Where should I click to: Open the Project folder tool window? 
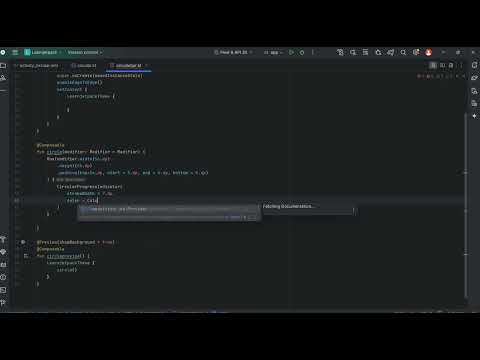[x=3, y=66]
